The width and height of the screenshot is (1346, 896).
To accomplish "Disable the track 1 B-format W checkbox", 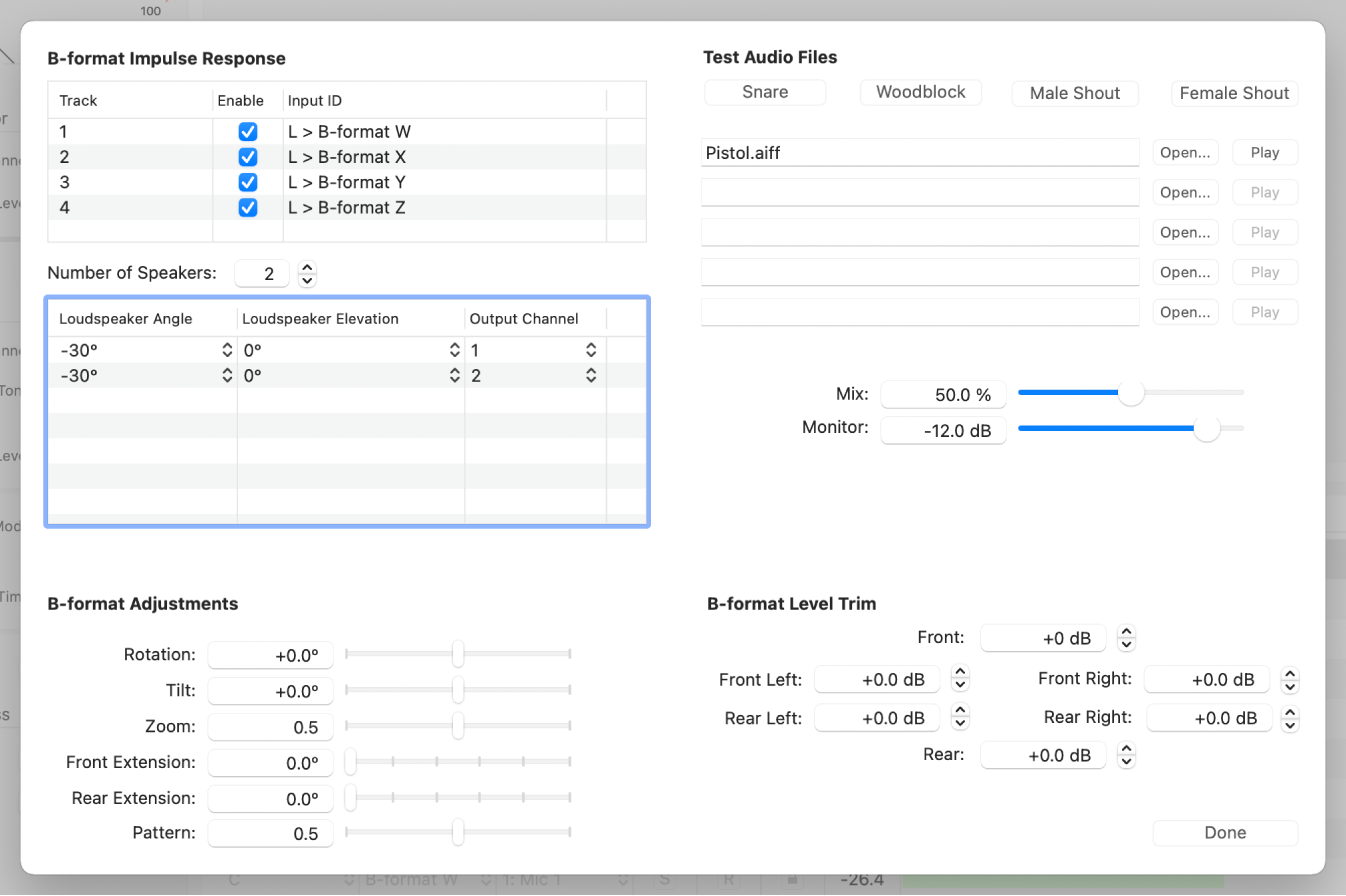I will (x=248, y=131).
